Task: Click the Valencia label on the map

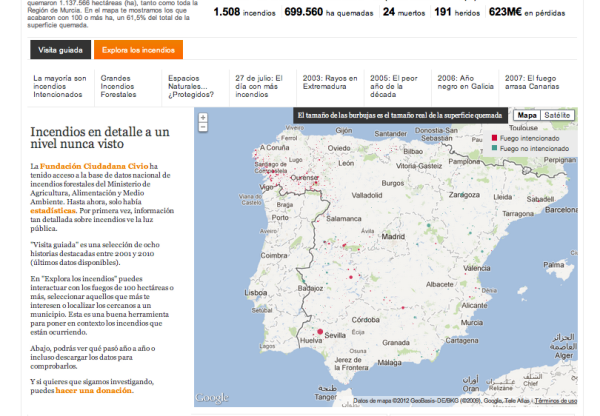Action: click(x=476, y=268)
